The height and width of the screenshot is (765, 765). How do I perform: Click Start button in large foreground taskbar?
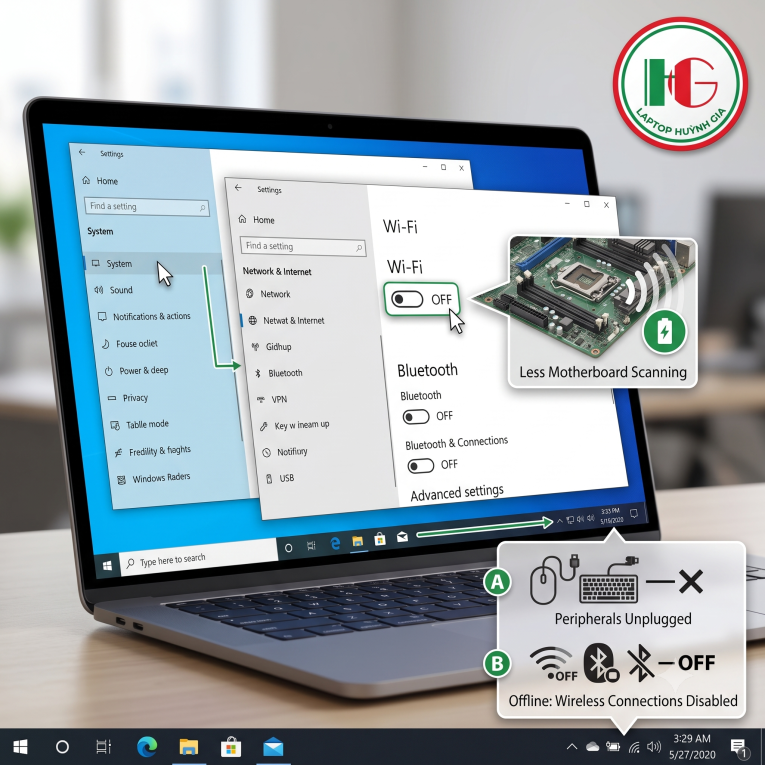pyautogui.click(x=20, y=746)
